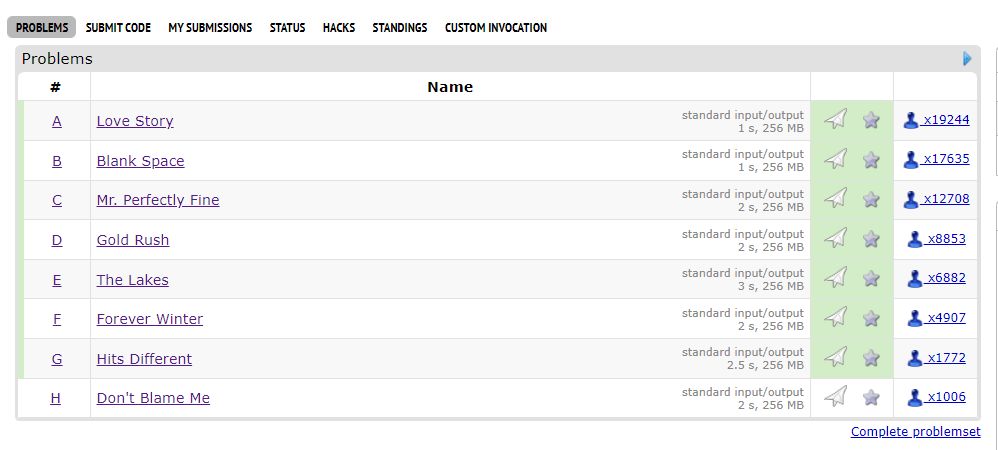Viewport: 998px width, 450px height.
Task: Toggle favorite star for Love Story
Action: (x=871, y=120)
